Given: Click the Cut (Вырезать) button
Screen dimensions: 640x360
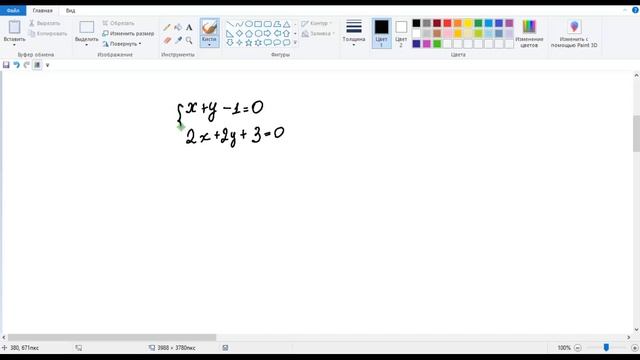Looking at the screenshot, I should tap(45, 23).
